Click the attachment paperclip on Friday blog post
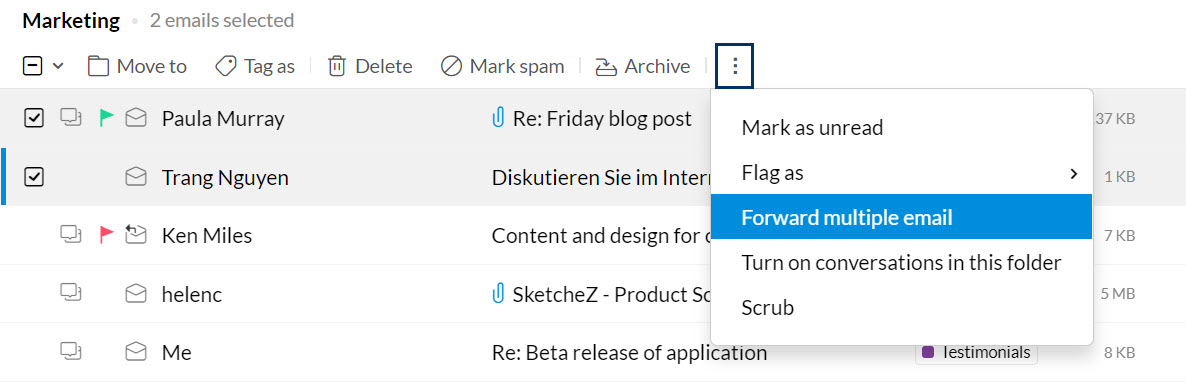 (x=498, y=118)
